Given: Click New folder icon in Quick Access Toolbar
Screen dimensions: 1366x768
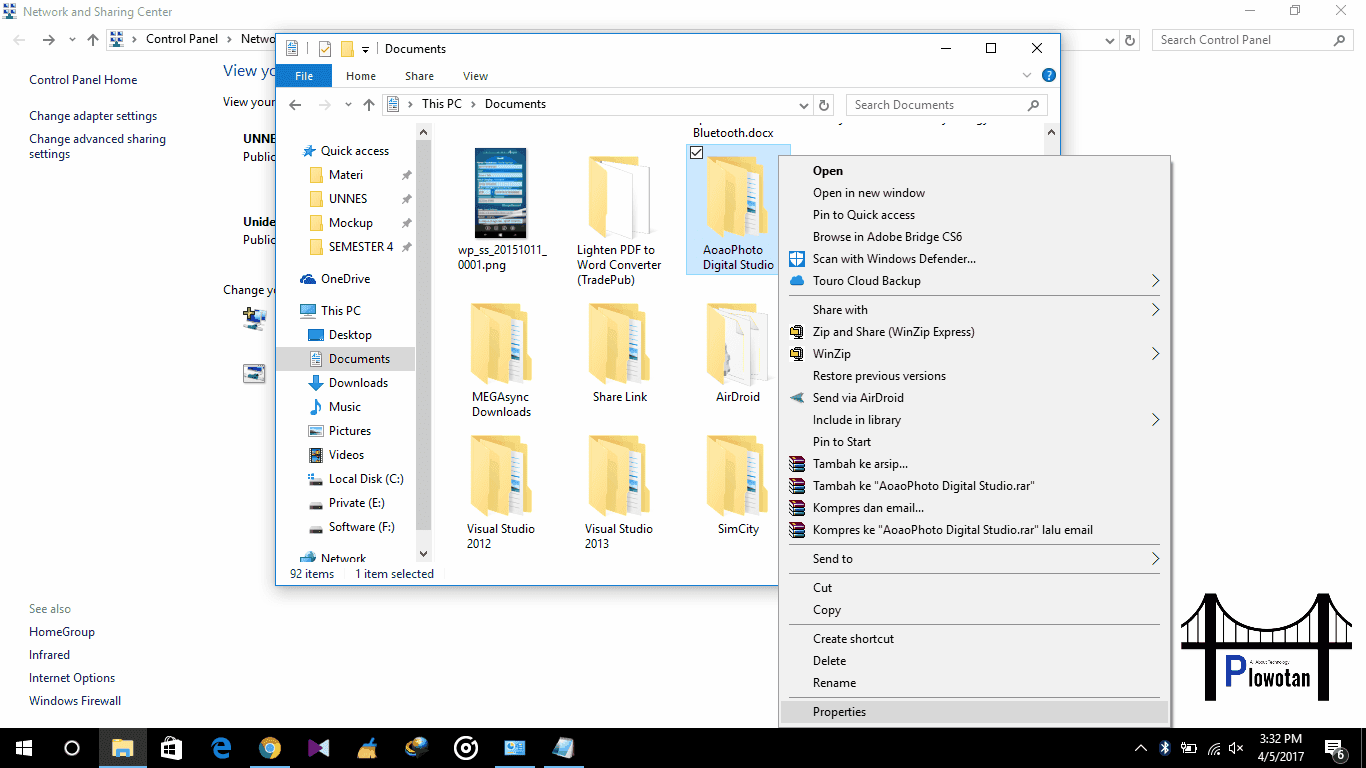Looking at the screenshot, I should 347,49.
